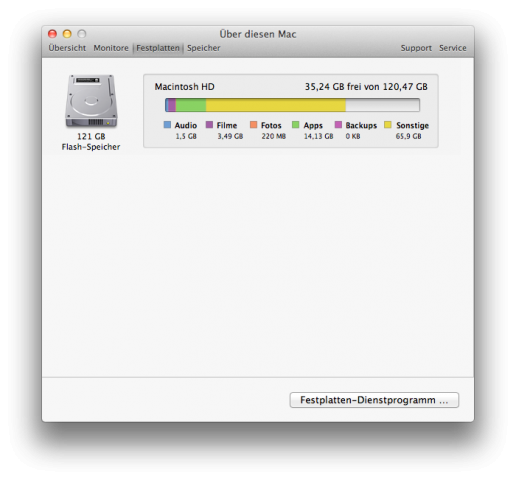Click the purple Filme legend swatch
The image size is (516, 480).
[209, 125]
